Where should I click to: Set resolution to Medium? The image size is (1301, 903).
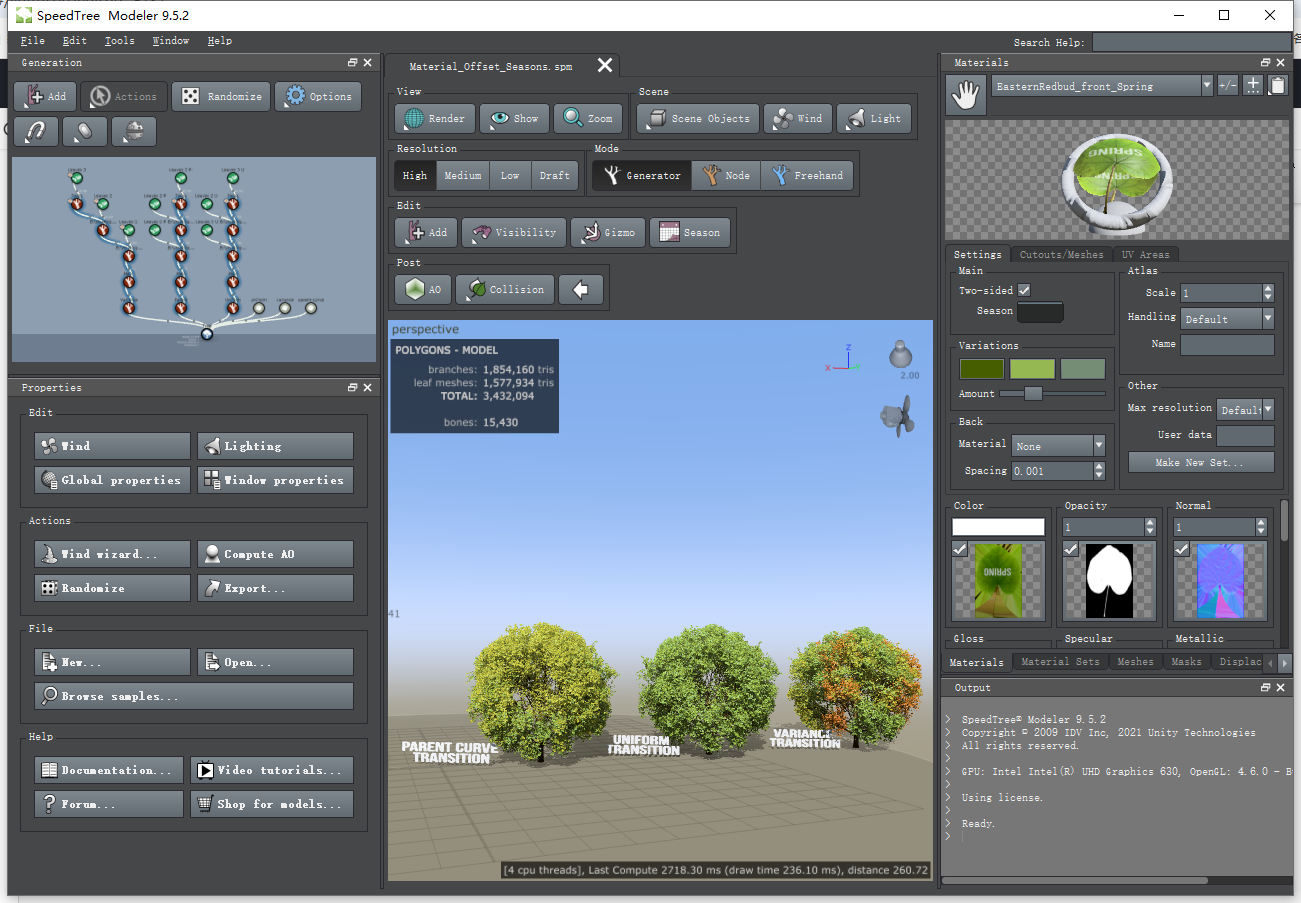click(x=463, y=175)
